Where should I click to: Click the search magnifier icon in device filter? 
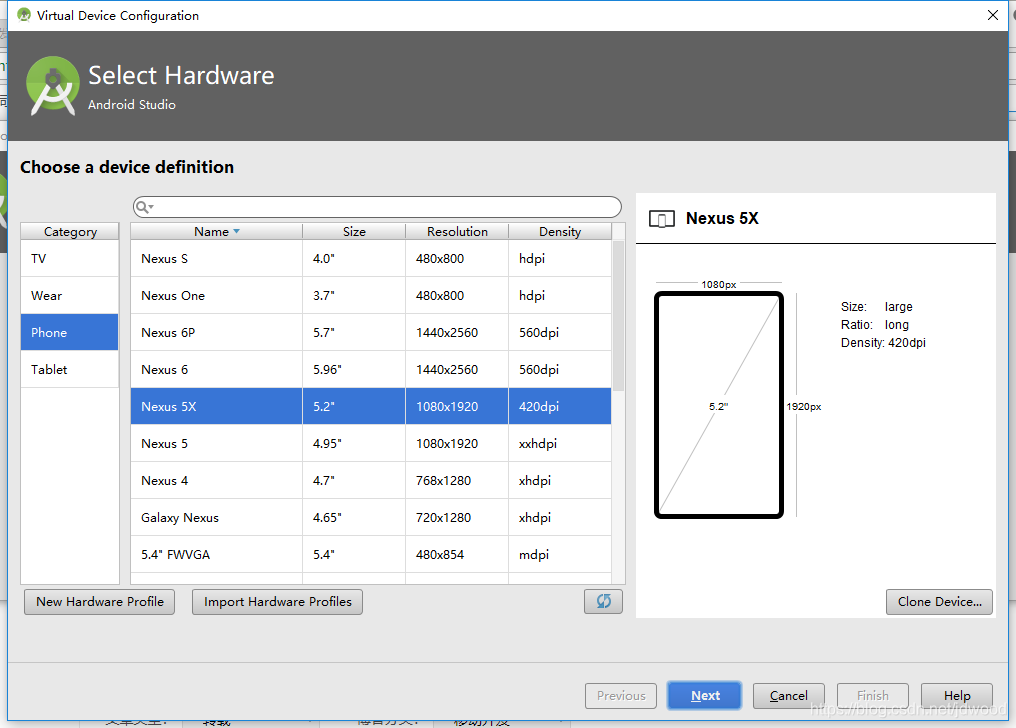[143, 207]
